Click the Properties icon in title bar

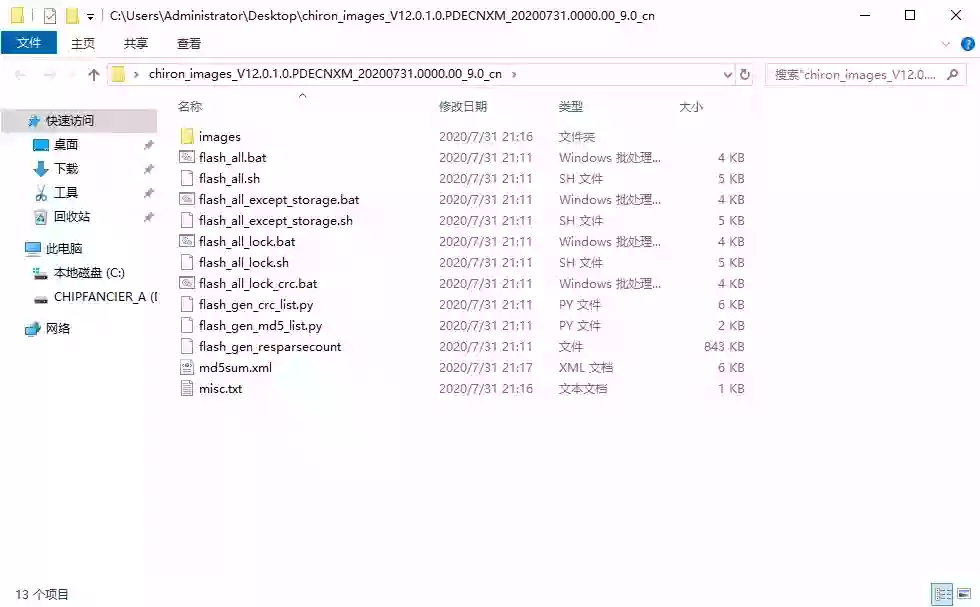(x=50, y=16)
